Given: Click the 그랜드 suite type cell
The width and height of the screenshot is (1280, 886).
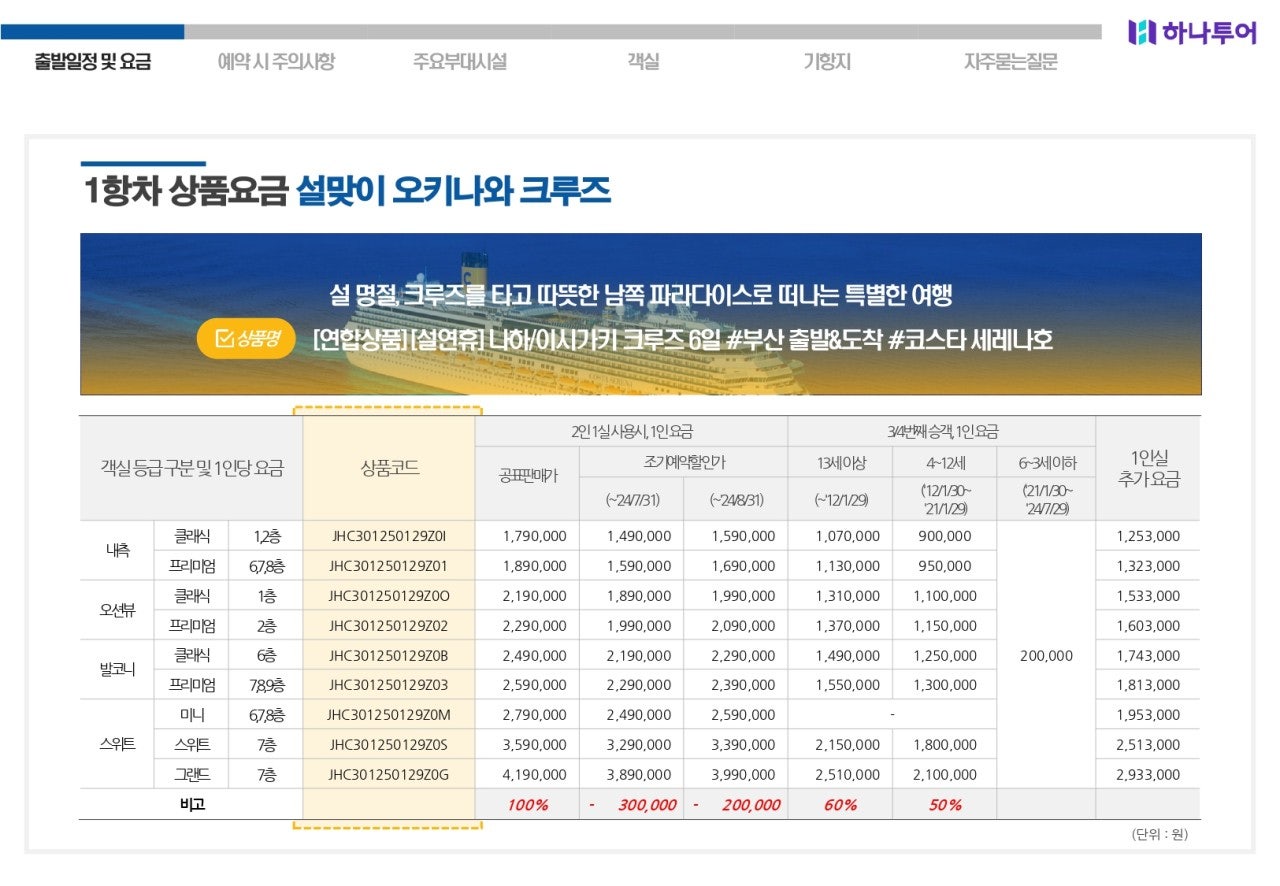Looking at the screenshot, I should click(x=191, y=775).
